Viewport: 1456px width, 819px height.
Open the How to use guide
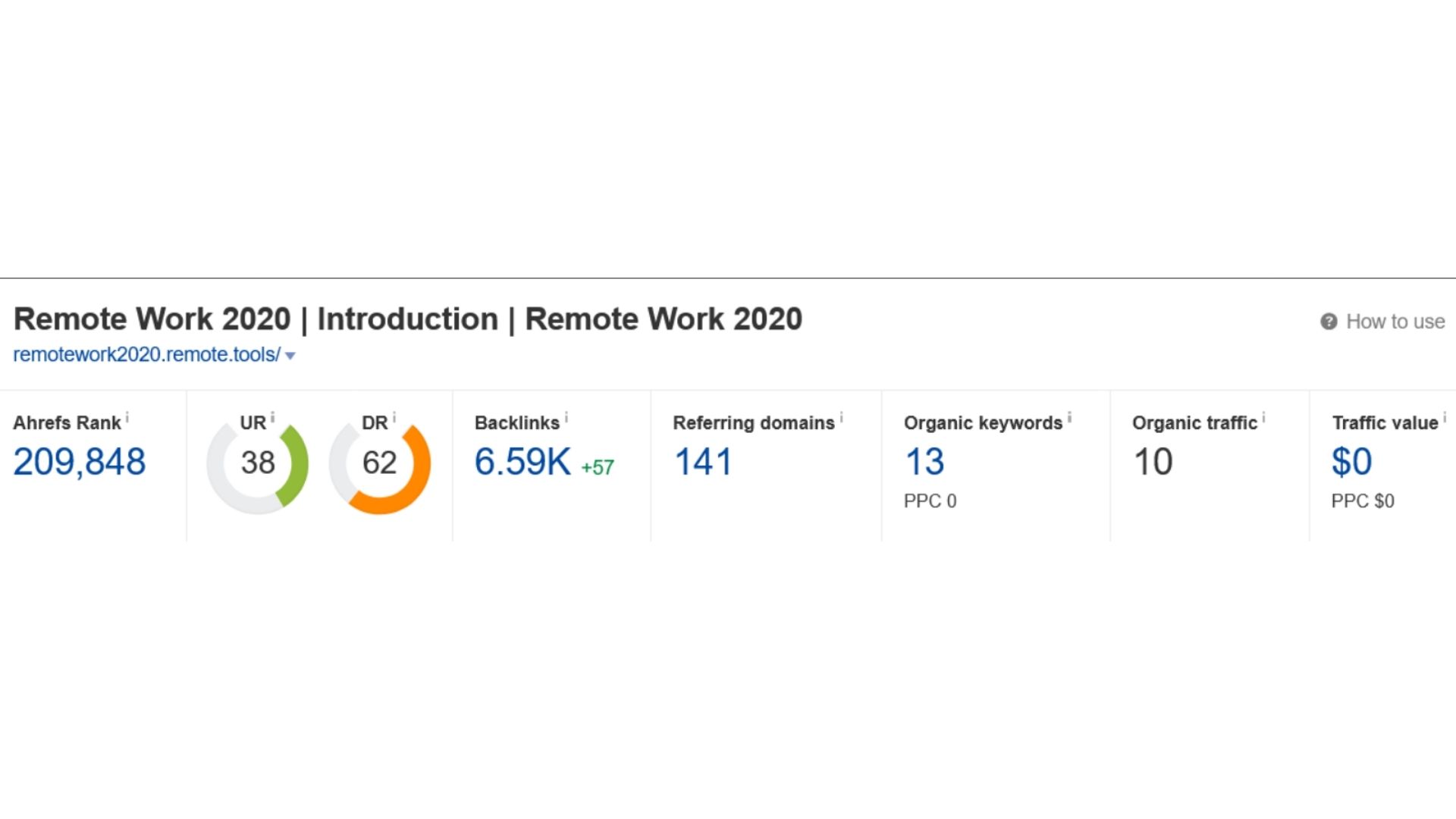(1395, 322)
